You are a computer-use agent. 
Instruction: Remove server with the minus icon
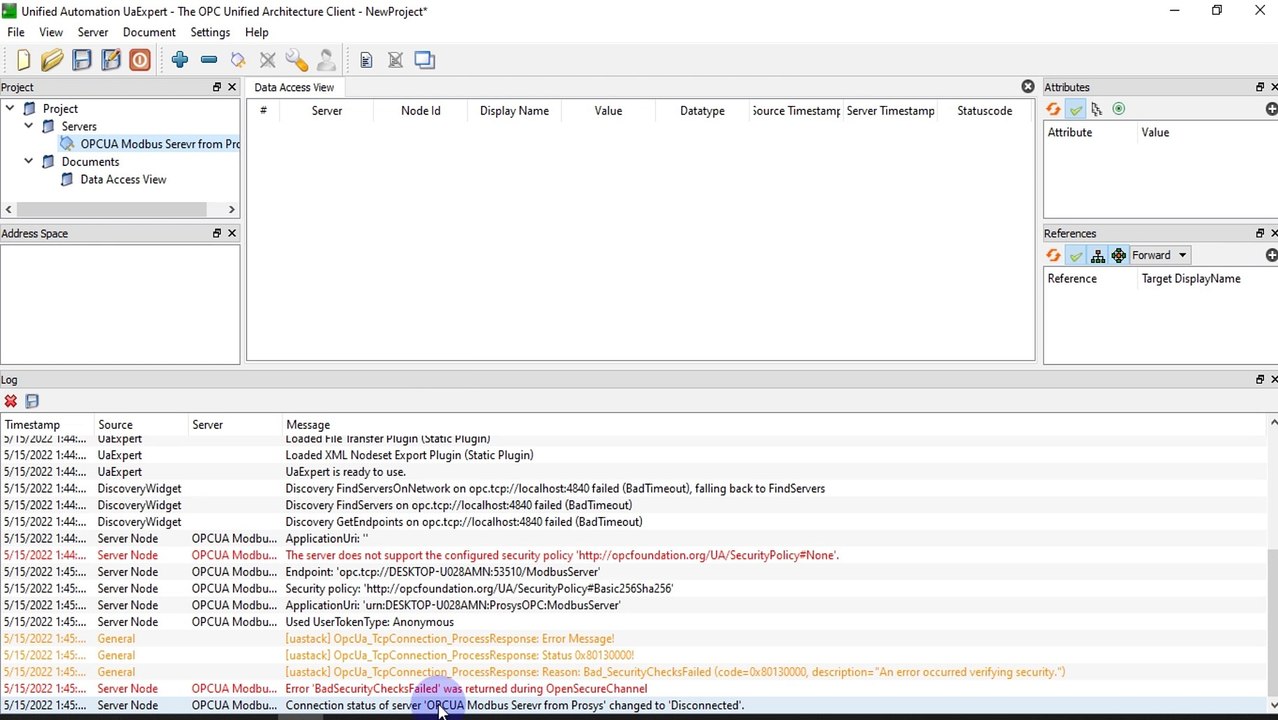(209, 60)
